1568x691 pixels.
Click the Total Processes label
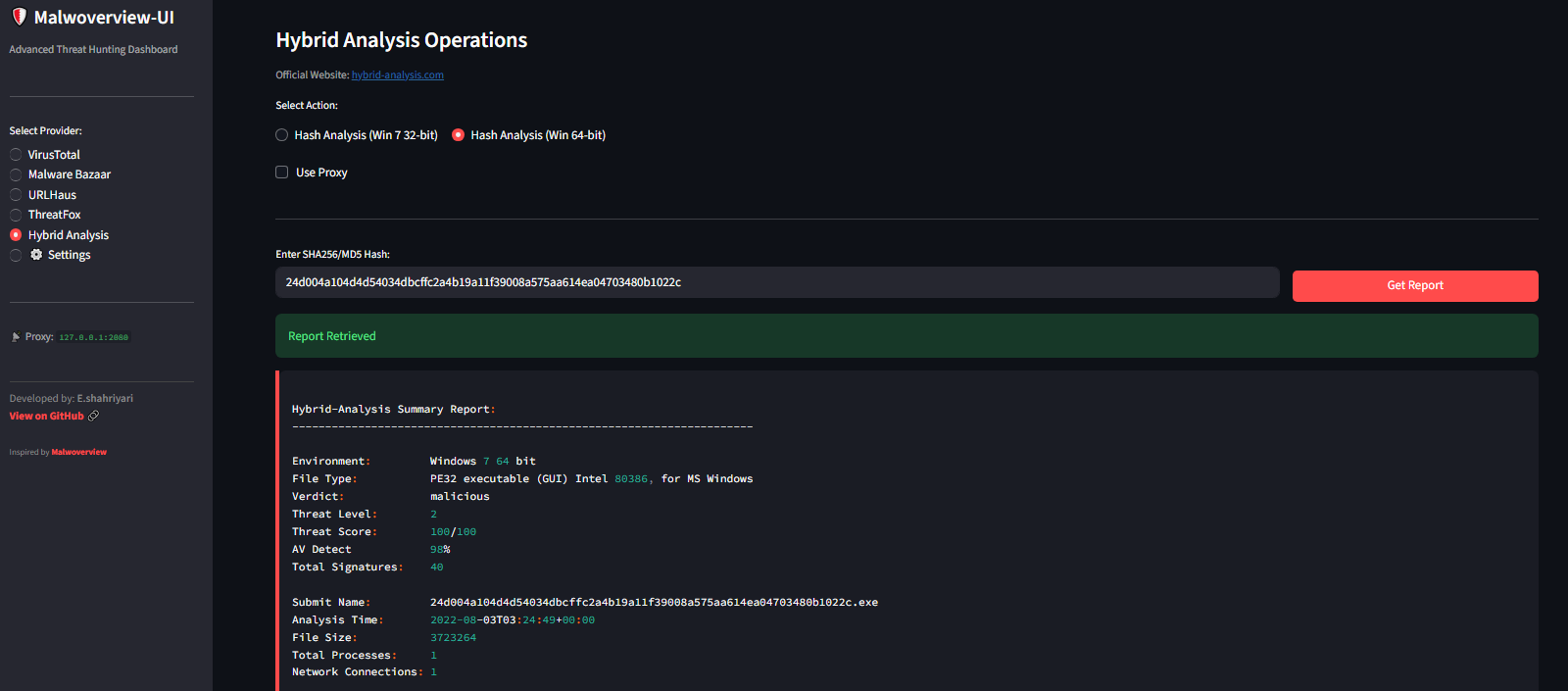pos(344,656)
